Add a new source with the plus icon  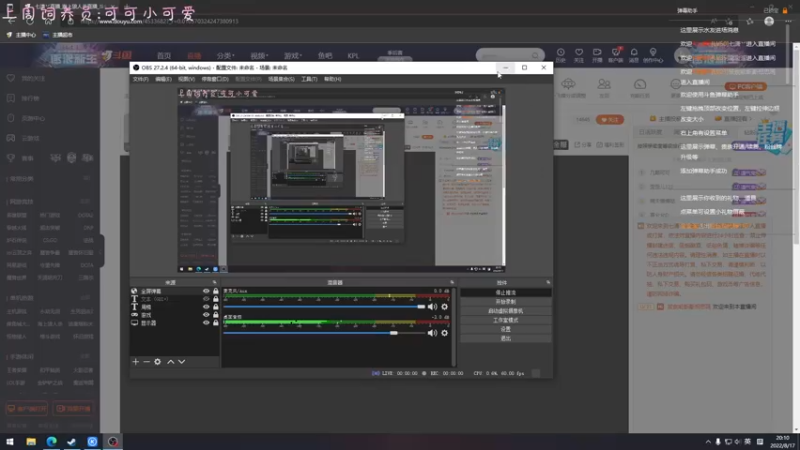(135, 362)
